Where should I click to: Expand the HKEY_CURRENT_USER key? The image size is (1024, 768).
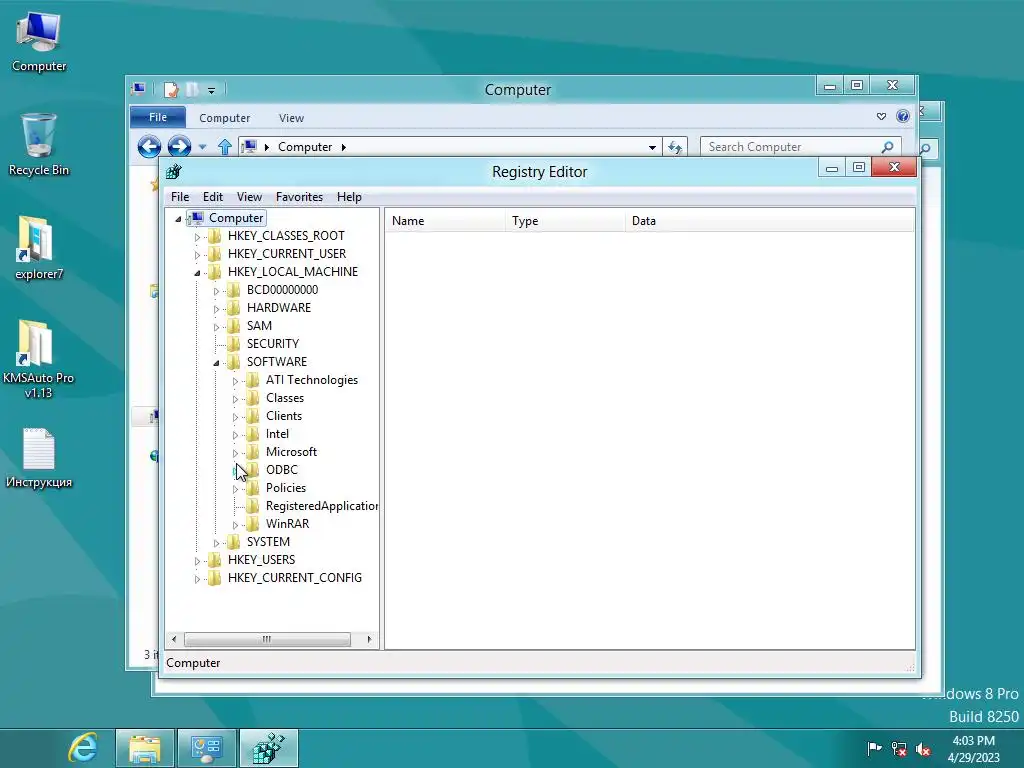pos(197,255)
